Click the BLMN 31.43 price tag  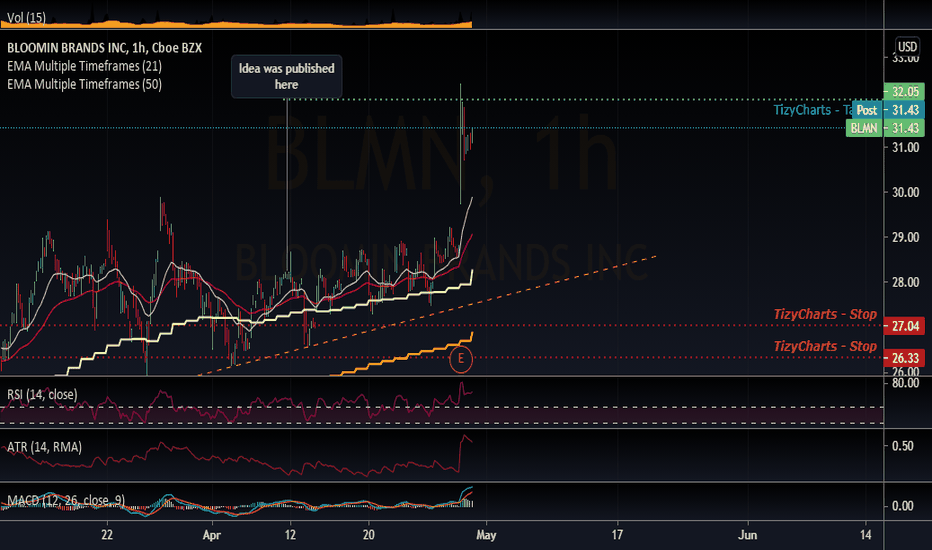885,128
